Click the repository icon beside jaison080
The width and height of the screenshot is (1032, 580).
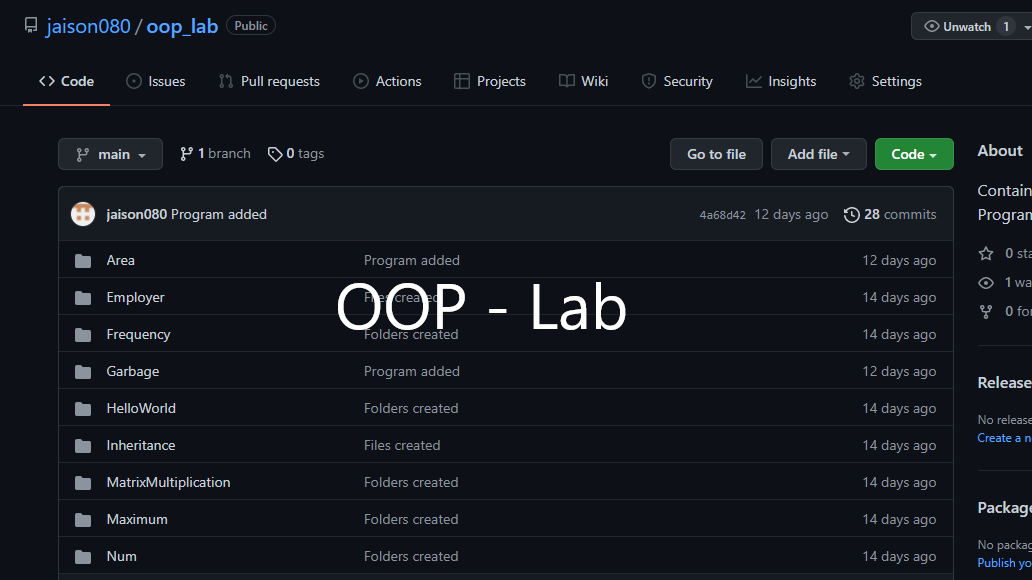point(31,26)
